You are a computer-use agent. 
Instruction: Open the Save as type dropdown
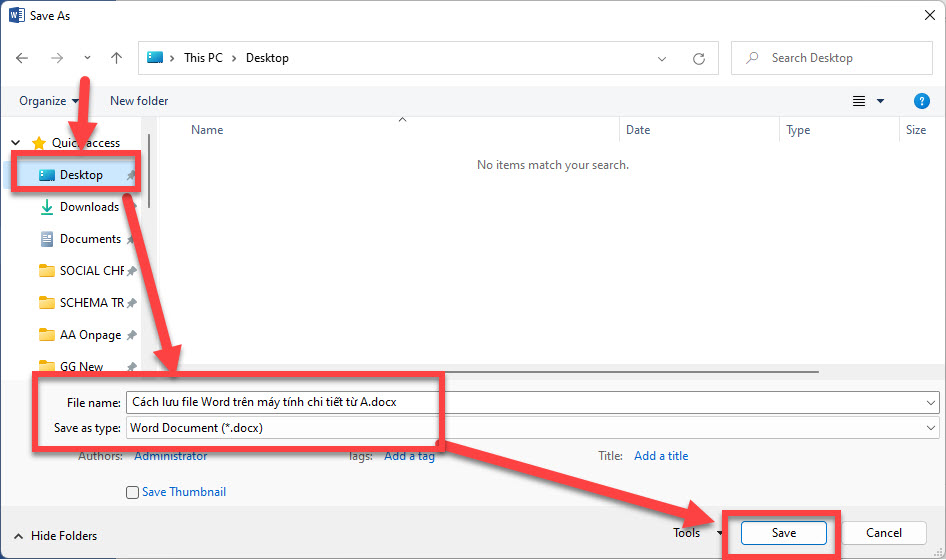click(x=931, y=428)
